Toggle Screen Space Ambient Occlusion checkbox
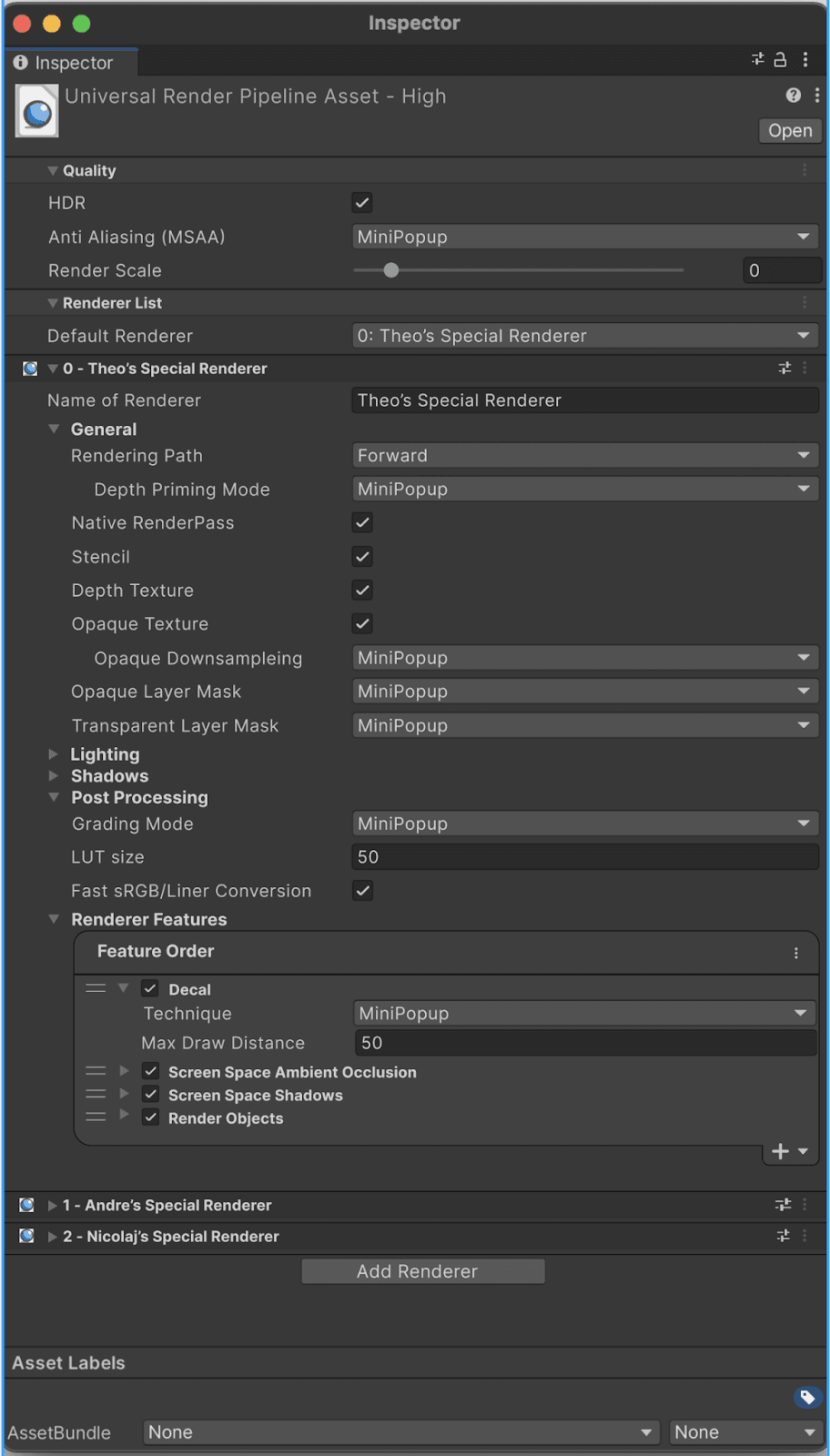 [x=151, y=1071]
